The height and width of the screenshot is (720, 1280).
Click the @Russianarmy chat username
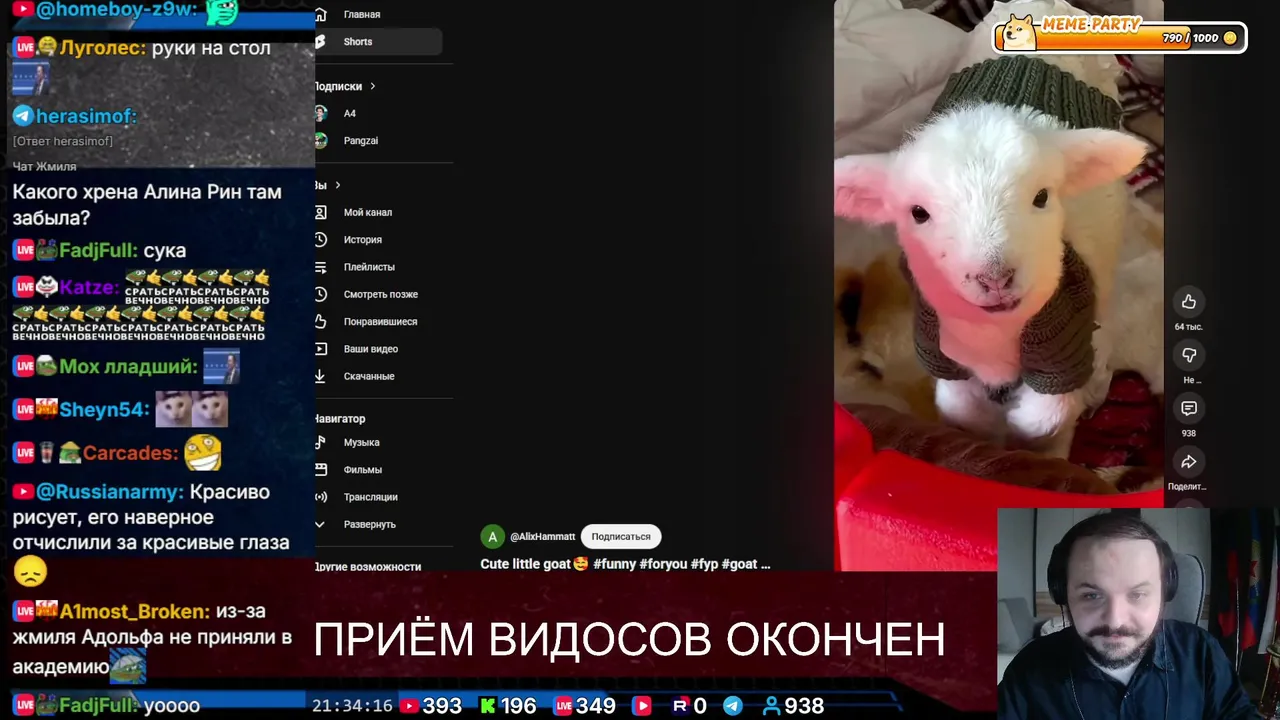pyautogui.click(x=110, y=492)
